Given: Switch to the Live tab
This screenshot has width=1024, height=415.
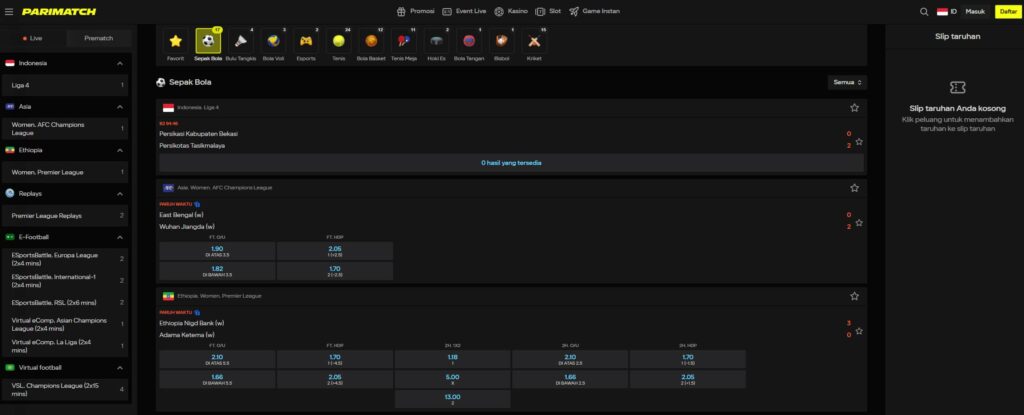Looking at the screenshot, I should (34, 39).
